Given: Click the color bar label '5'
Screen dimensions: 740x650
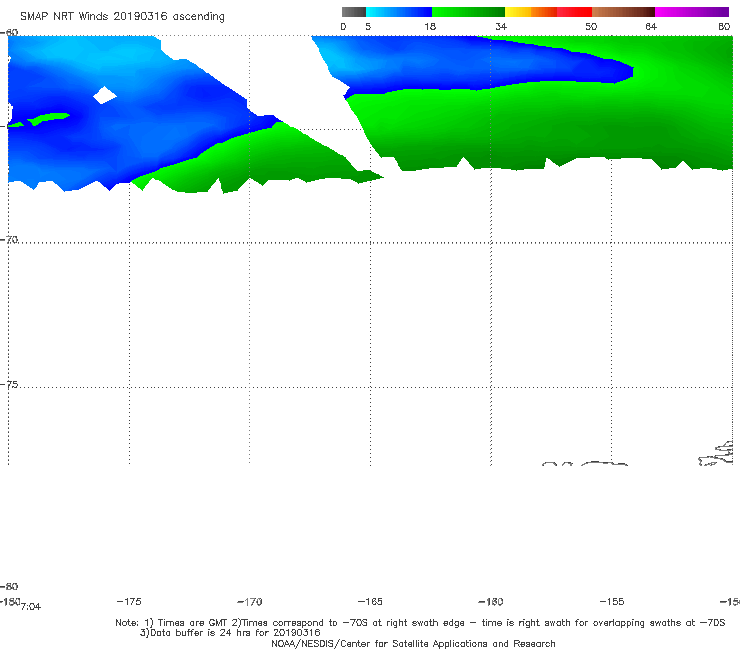Looking at the screenshot, I should pos(368,27).
